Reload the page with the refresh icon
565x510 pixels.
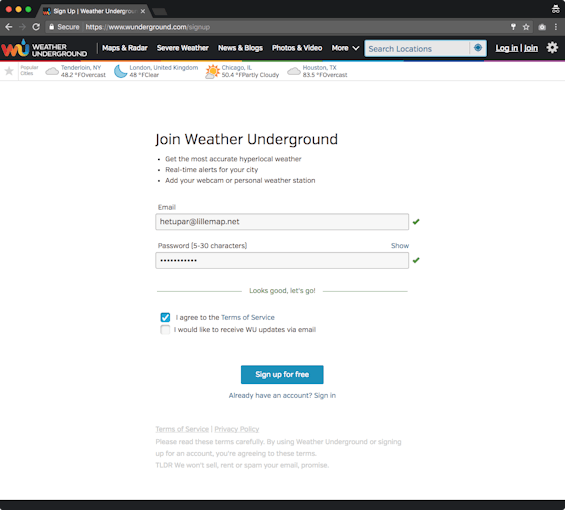click(x=36, y=27)
